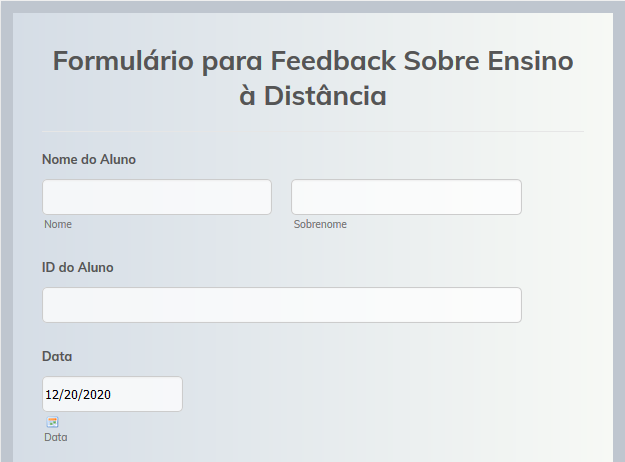Click the bold "Data" label above date field

pyautogui.click(x=57, y=356)
